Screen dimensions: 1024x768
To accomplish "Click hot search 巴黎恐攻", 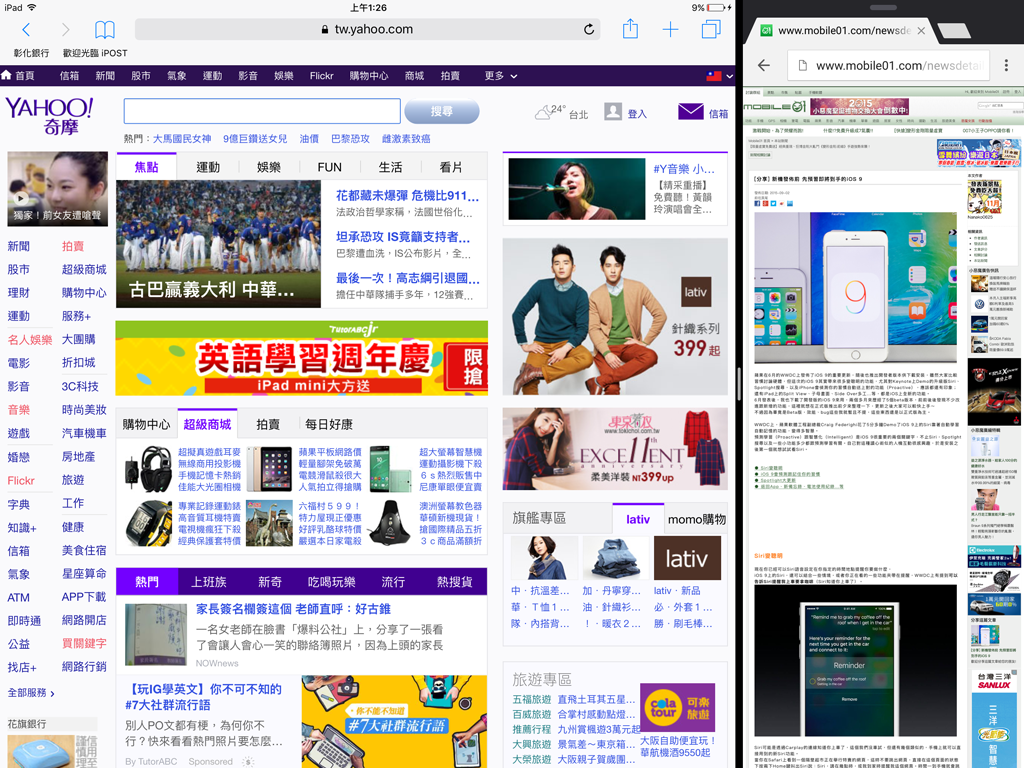I will 350,138.
